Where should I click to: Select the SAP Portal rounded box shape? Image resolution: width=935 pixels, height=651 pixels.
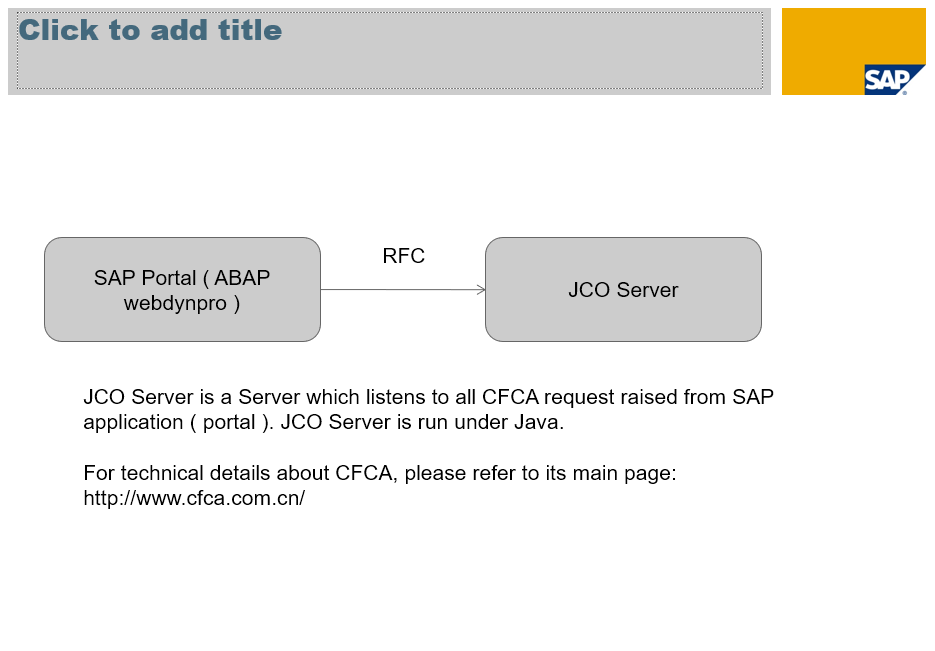point(182,290)
